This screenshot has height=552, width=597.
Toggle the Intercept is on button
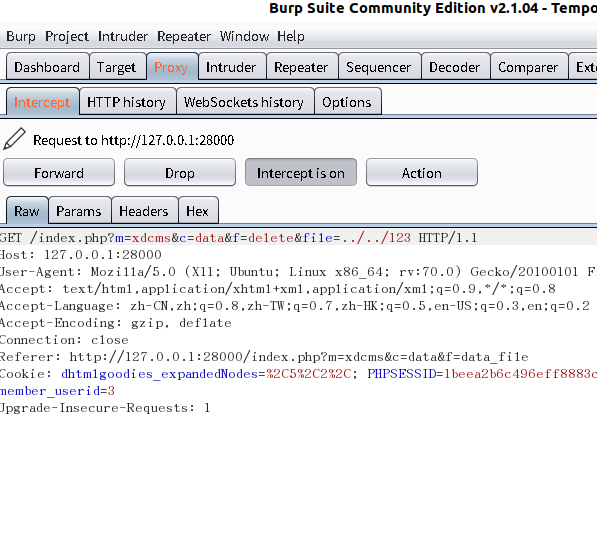[301, 173]
